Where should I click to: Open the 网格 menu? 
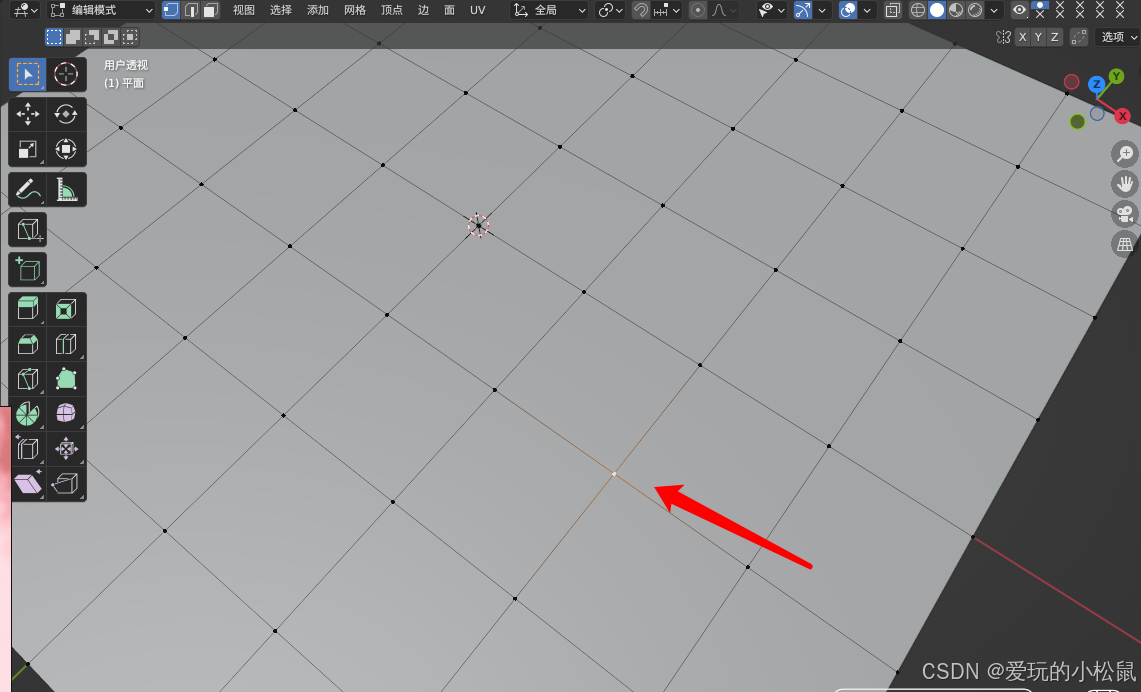[x=354, y=10]
